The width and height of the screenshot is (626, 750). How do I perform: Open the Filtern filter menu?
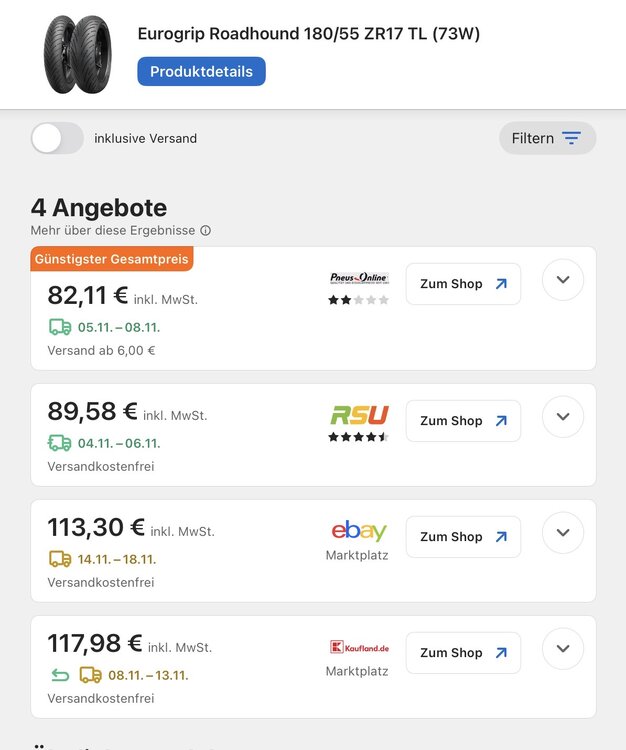pyautogui.click(x=547, y=138)
